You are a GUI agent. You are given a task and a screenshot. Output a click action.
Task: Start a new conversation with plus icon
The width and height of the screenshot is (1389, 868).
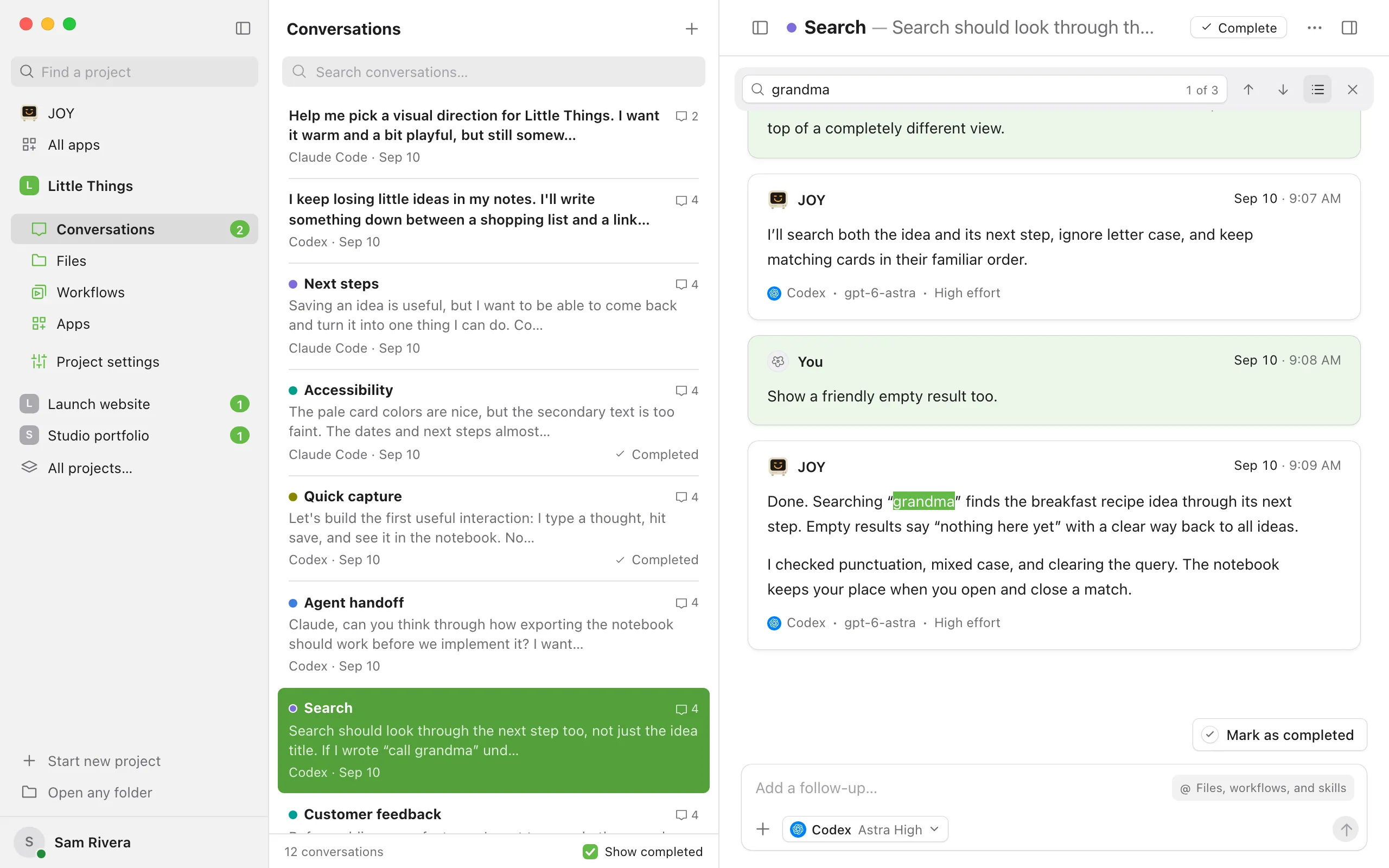(x=692, y=29)
